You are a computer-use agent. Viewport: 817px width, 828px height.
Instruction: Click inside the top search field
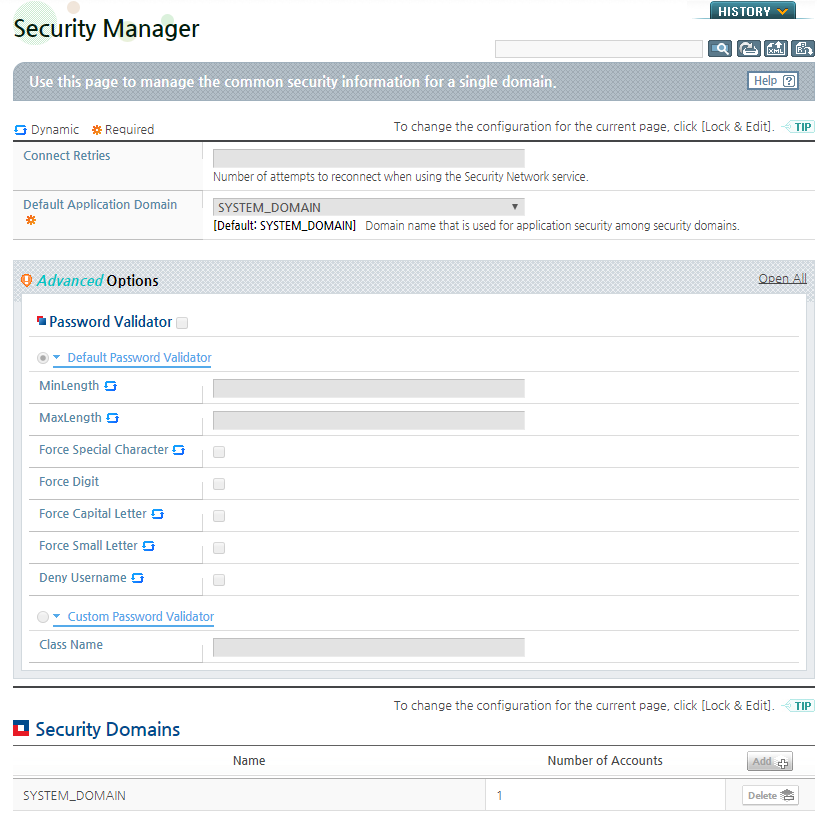(x=598, y=49)
